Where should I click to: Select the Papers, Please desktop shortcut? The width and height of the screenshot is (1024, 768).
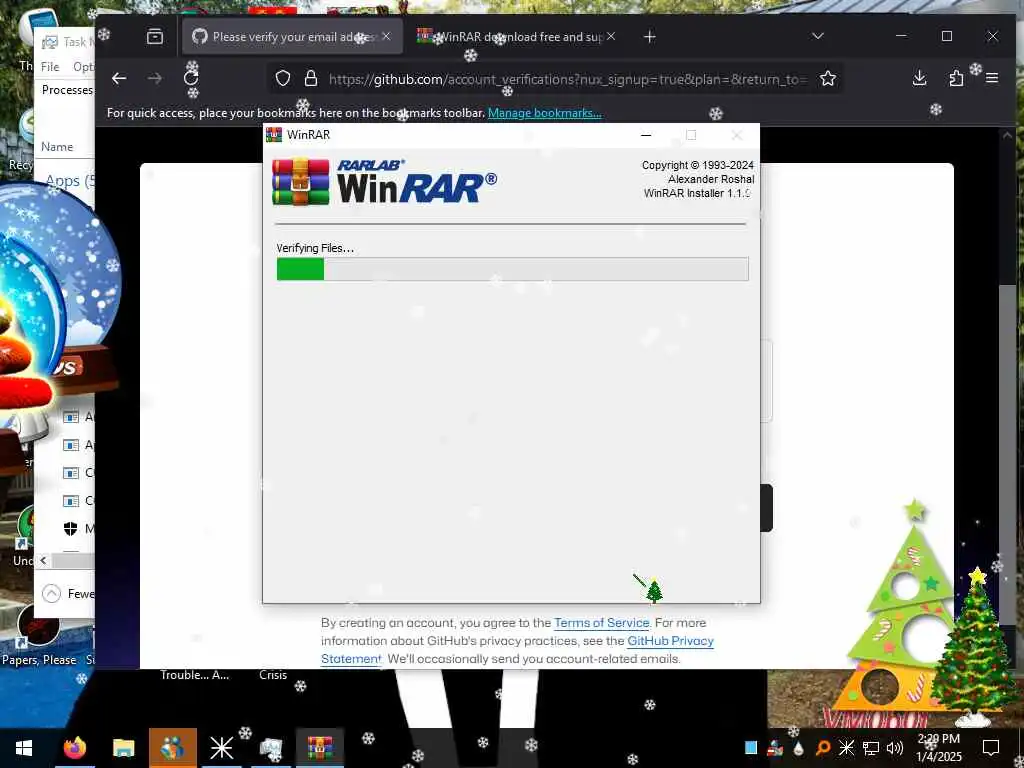tap(38, 636)
